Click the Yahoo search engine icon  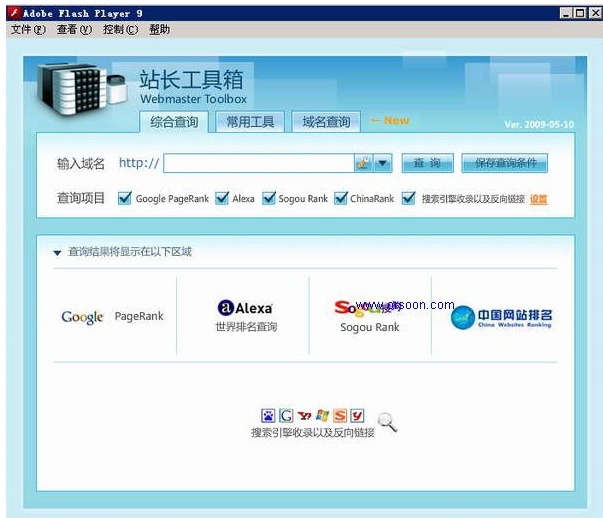pyautogui.click(x=304, y=416)
